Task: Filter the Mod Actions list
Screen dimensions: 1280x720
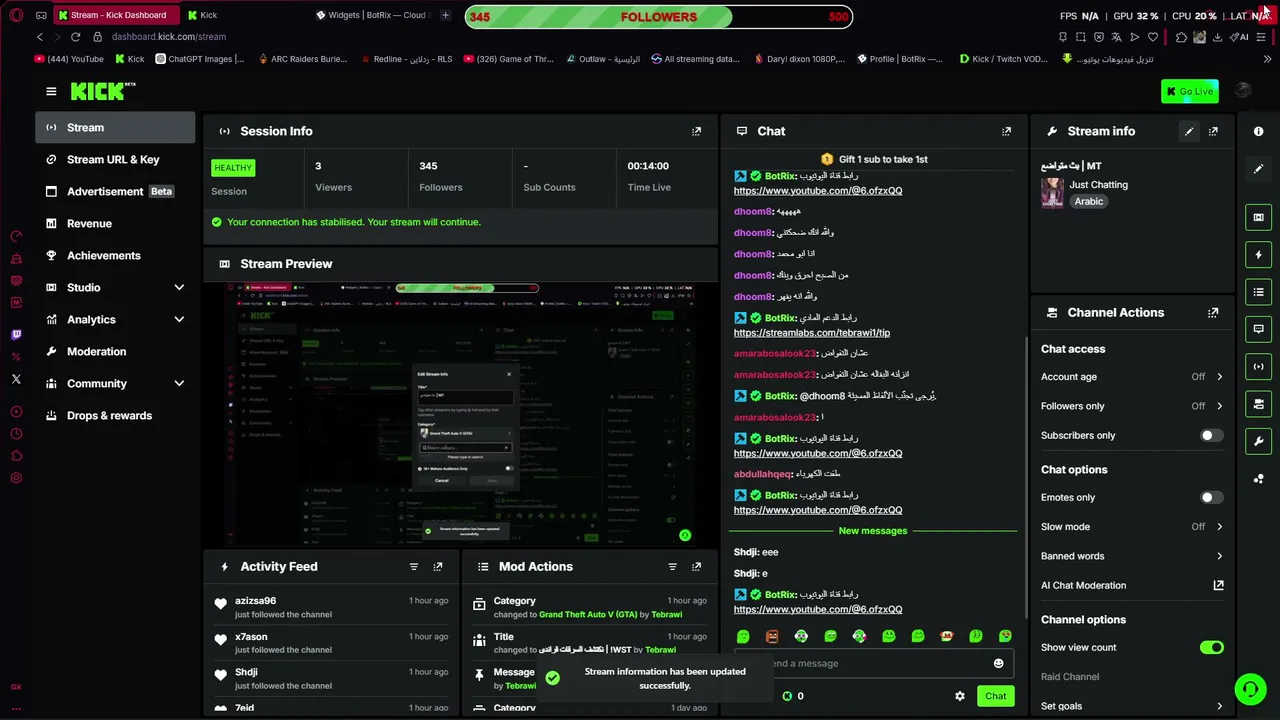Action: click(x=673, y=567)
